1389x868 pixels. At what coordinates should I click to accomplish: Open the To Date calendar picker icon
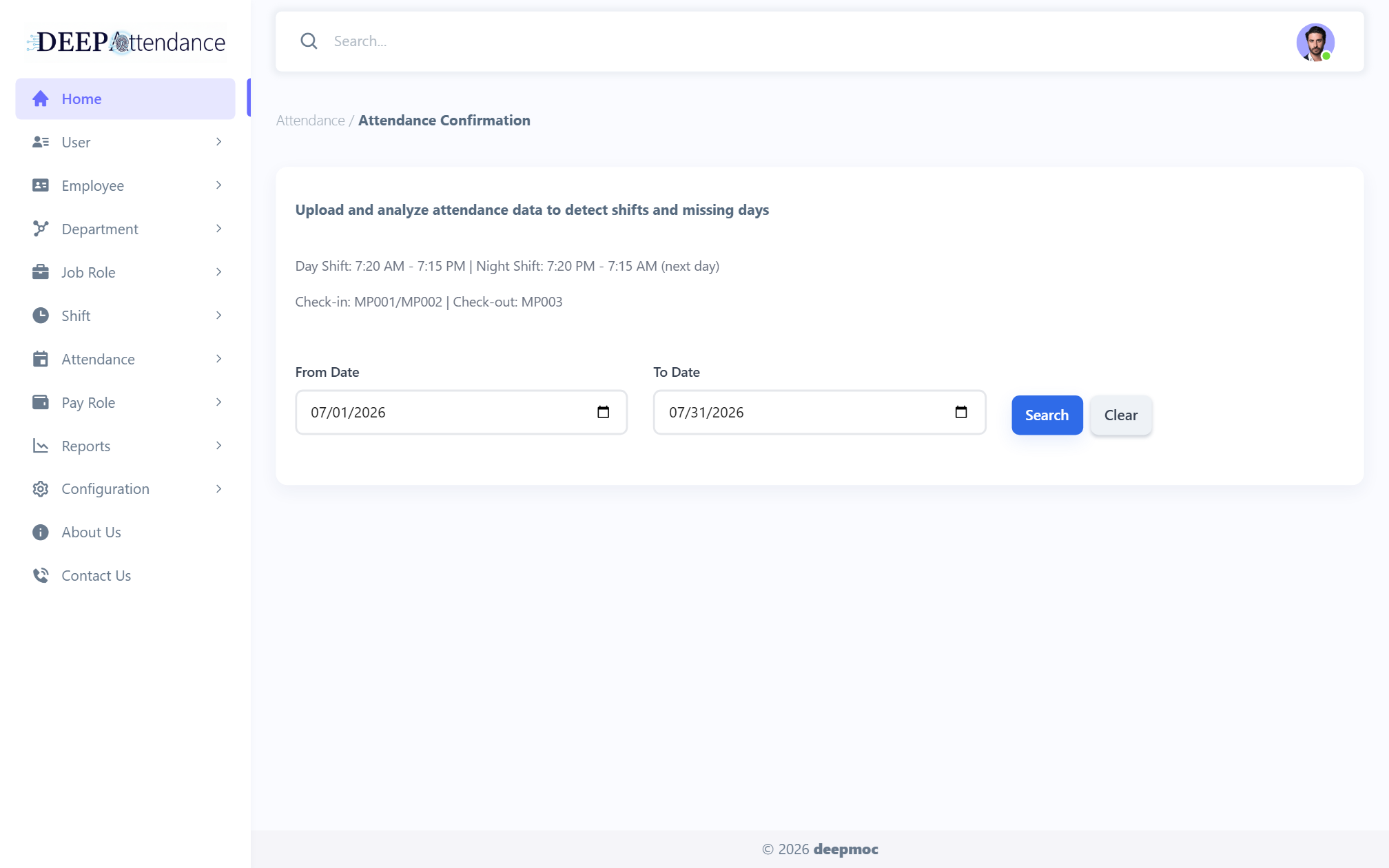click(x=961, y=412)
